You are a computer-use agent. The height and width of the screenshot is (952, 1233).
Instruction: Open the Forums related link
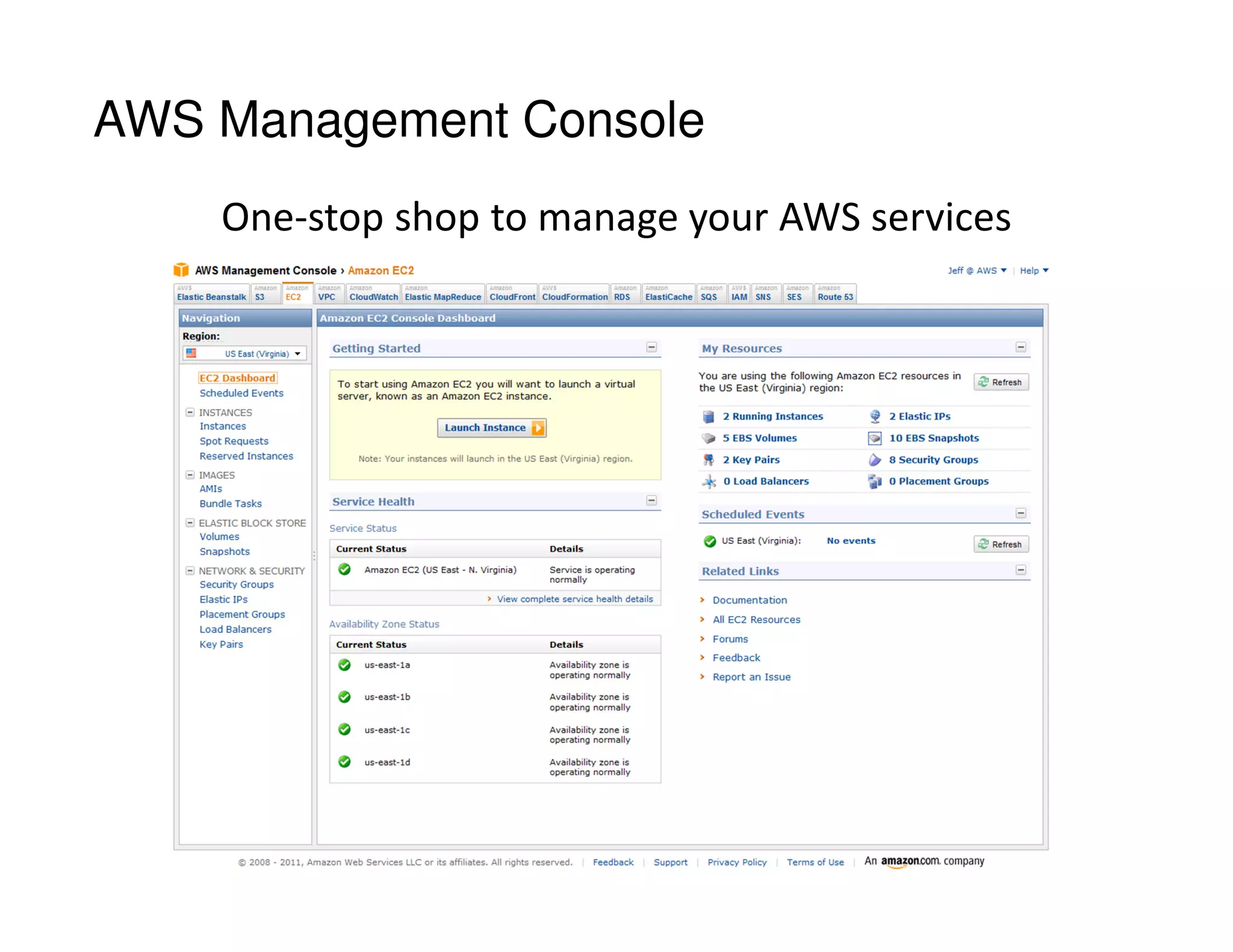(730, 639)
